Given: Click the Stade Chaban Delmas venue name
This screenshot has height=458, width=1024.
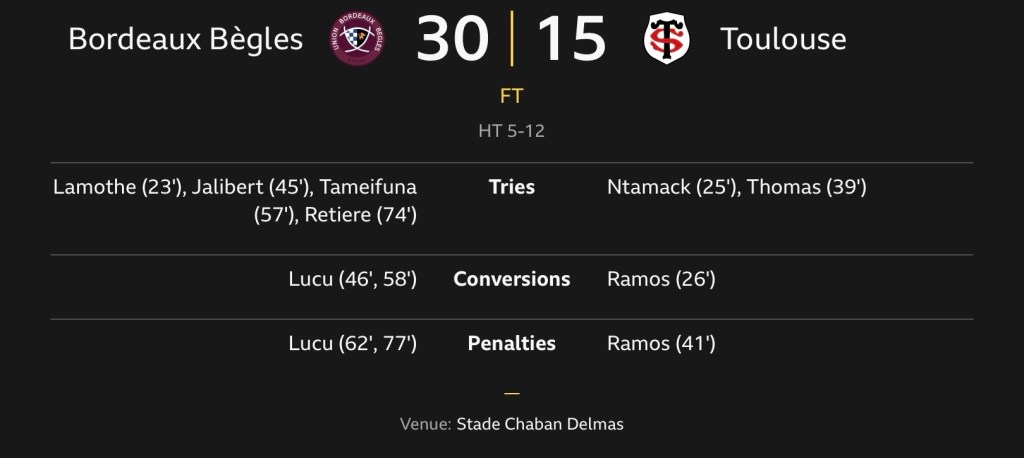Looking at the screenshot, I should point(540,424).
